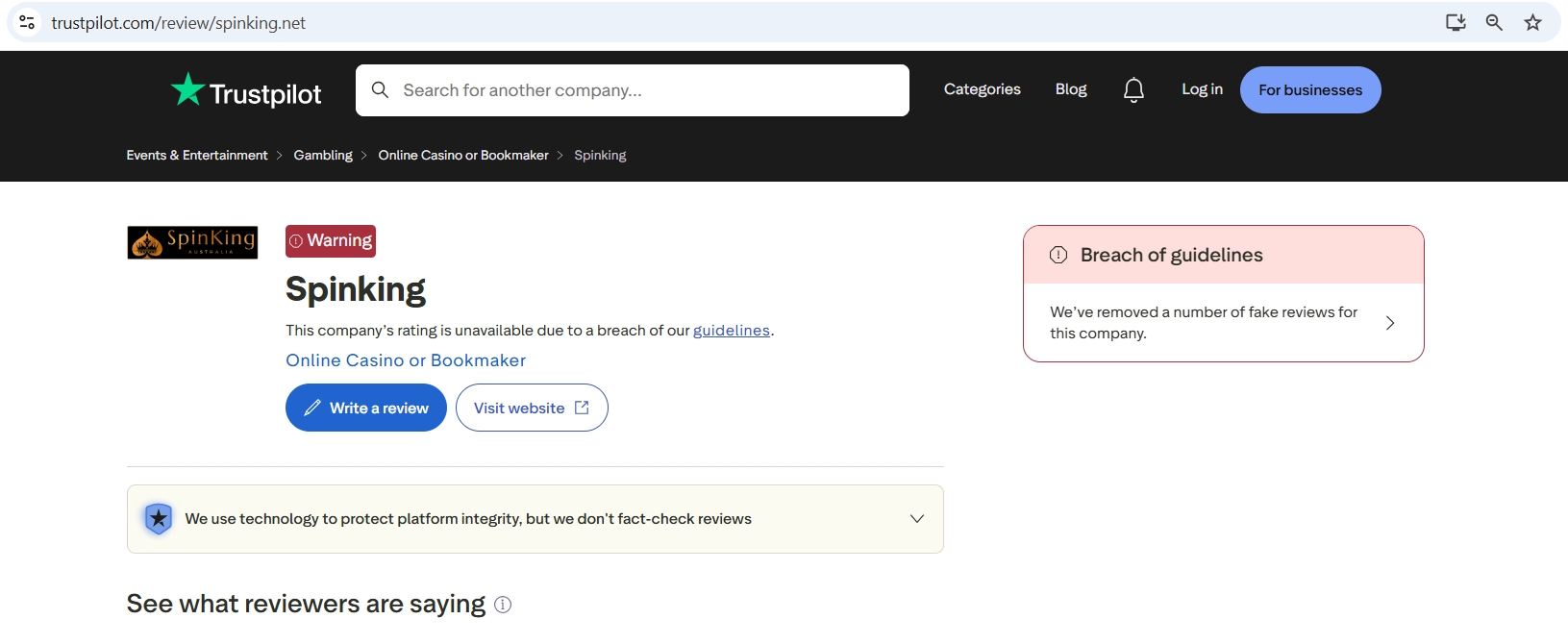Click Online Casino or Bookmaker category link

pos(406,360)
